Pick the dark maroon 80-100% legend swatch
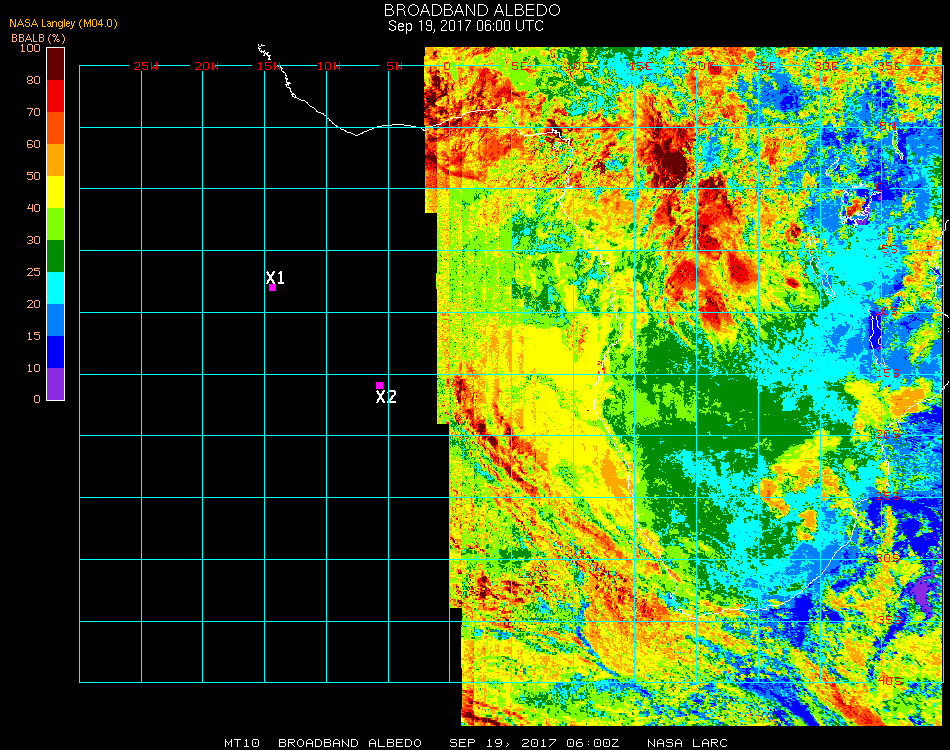This screenshot has width=950, height=750. (56, 63)
